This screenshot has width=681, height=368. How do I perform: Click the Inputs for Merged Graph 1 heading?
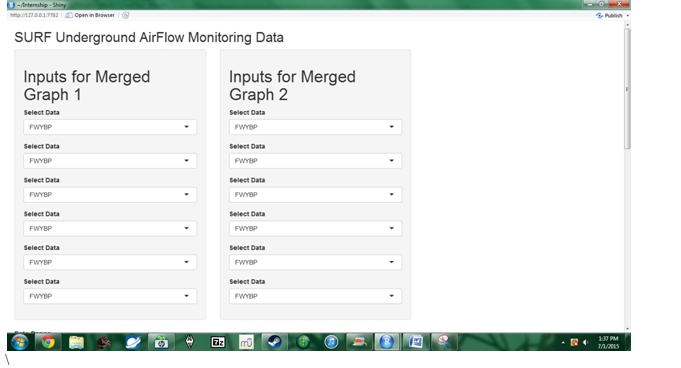point(87,86)
